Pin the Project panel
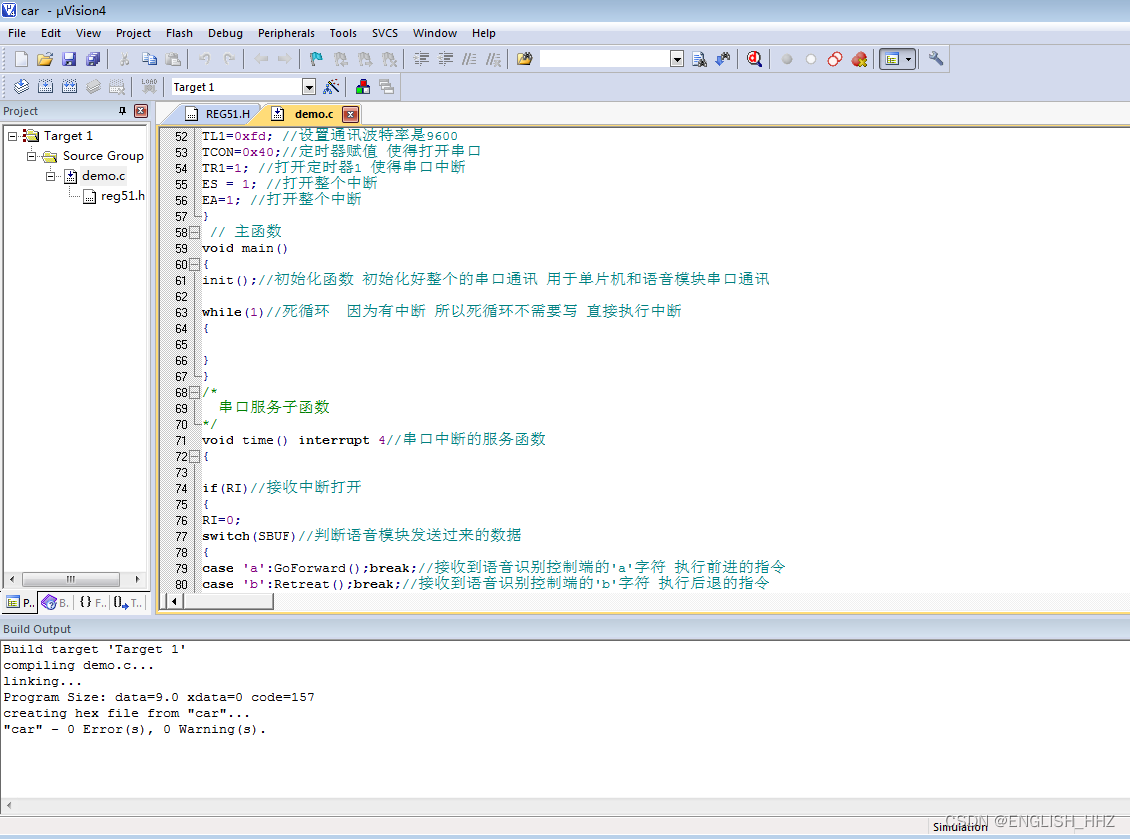Image resolution: width=1130 pixels, height=839 pixels. pos(123,111)
